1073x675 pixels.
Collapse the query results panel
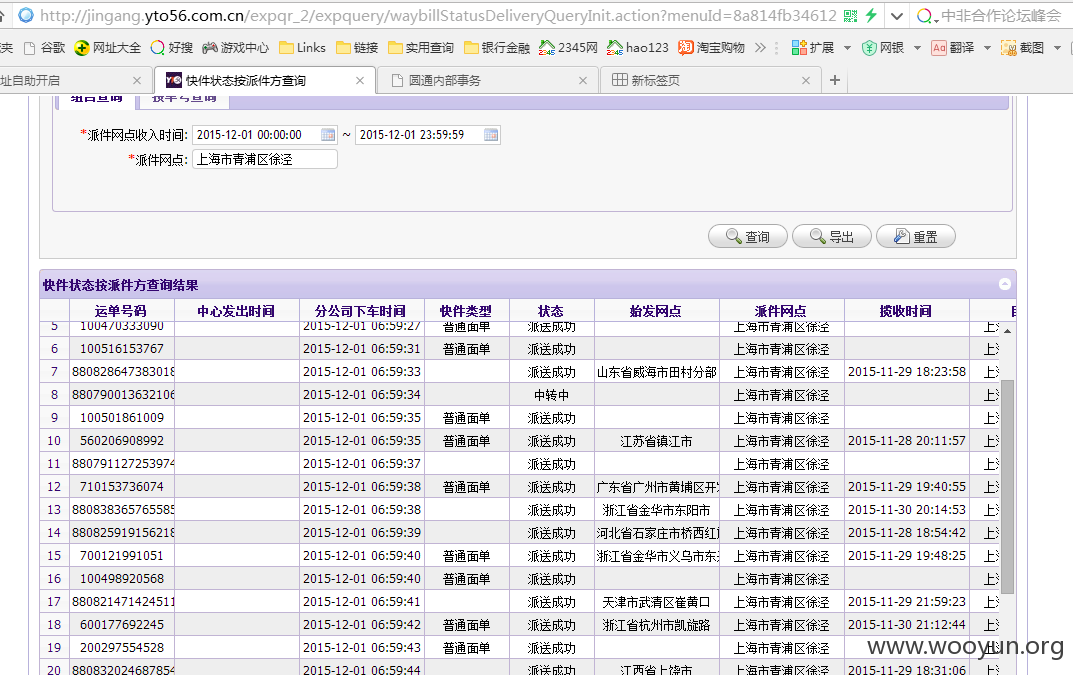point(1005,284)
